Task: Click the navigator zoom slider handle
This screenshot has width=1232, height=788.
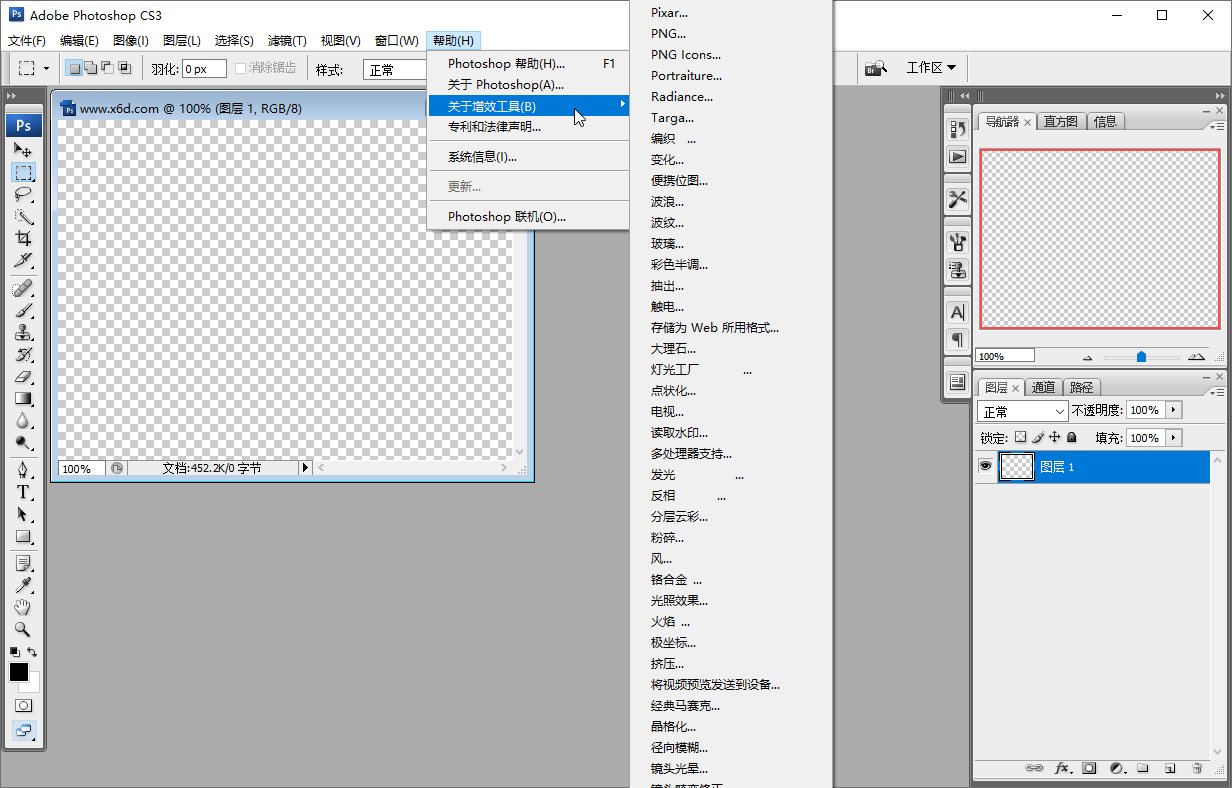Action: click(x=1141, y=357)
